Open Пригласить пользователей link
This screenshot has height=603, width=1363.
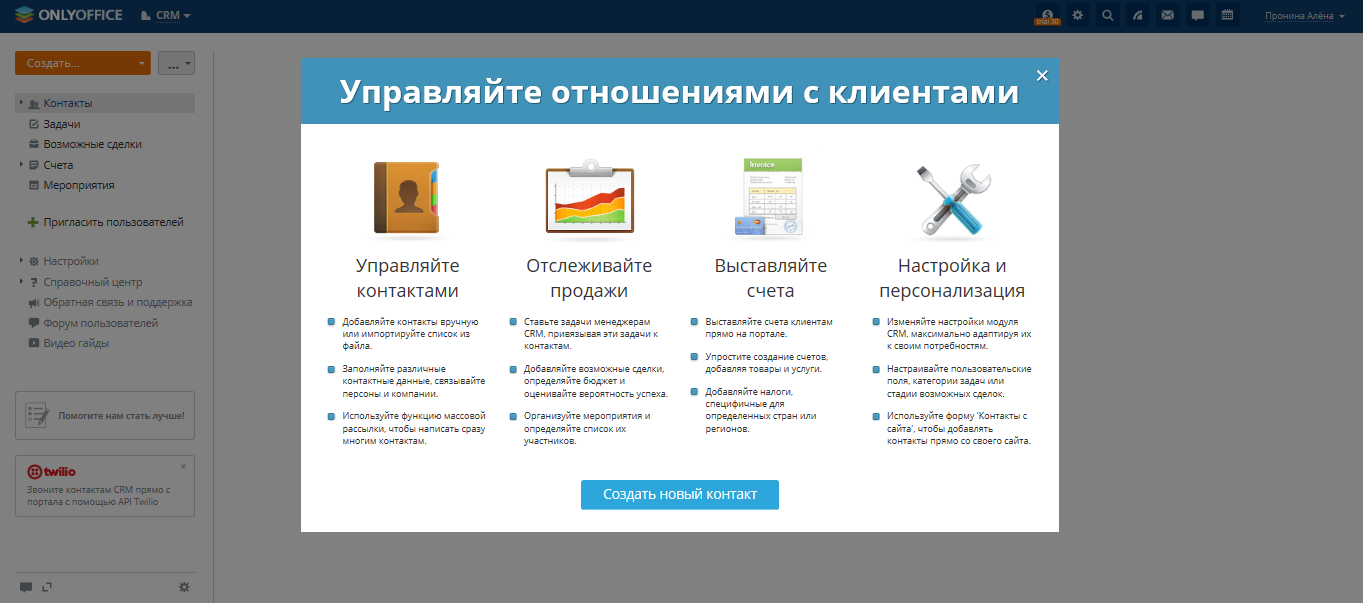tap(100, 221)
